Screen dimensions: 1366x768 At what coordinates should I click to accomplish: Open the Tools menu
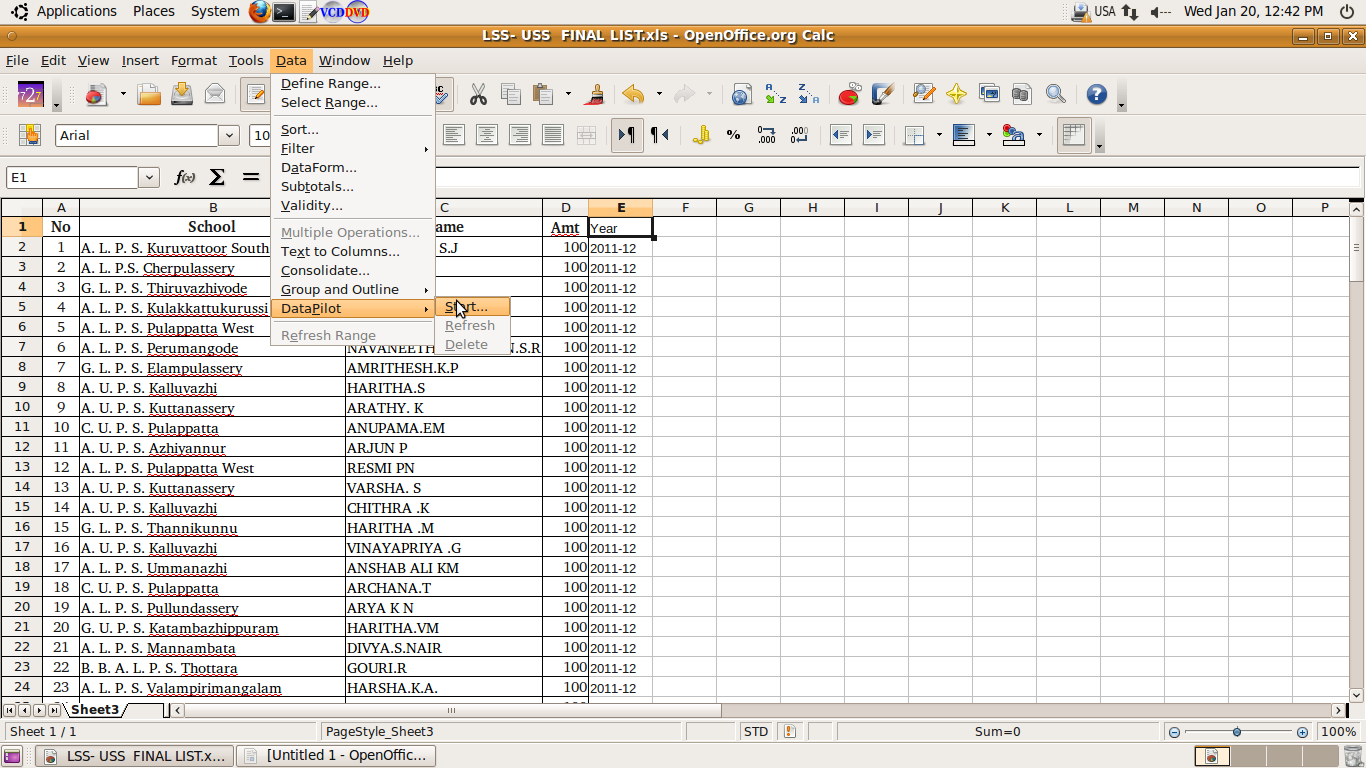pyautogui.click(x=246, y=60)
